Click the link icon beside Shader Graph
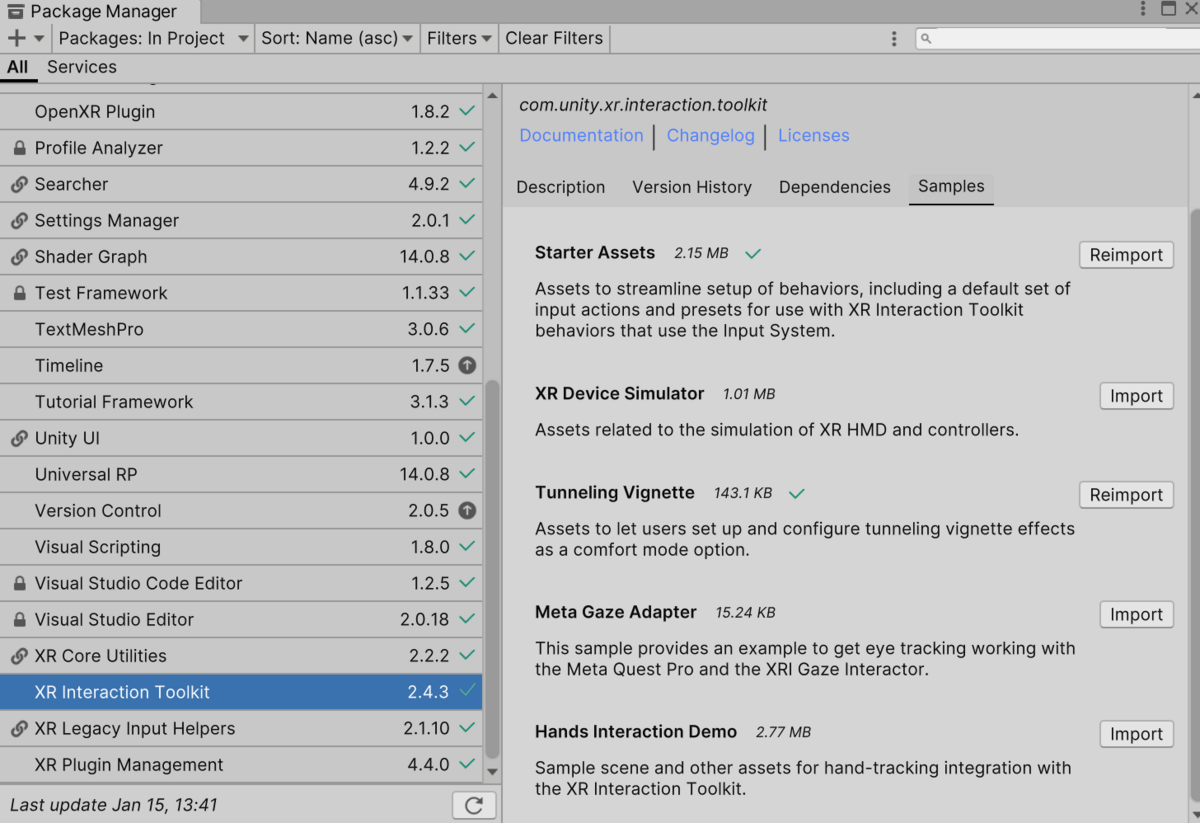 19,257
